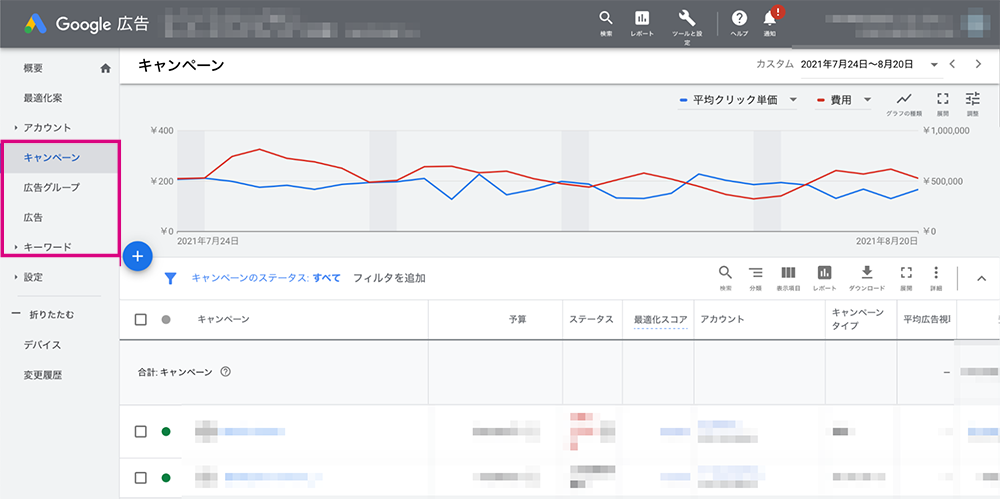Click キャンペーンのステータス: すべて filter
The image size is (1000, 499).
[x=266, y=278]
